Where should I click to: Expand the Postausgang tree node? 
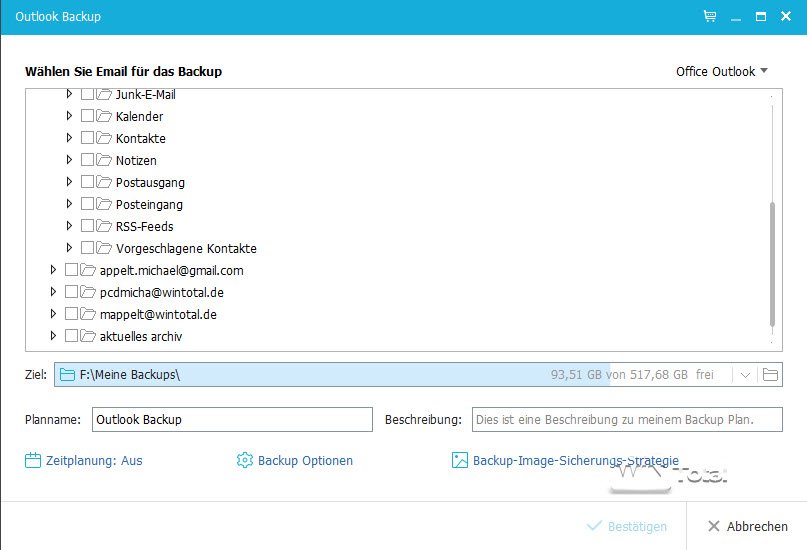pyautogui.click(x=69, y=182)
